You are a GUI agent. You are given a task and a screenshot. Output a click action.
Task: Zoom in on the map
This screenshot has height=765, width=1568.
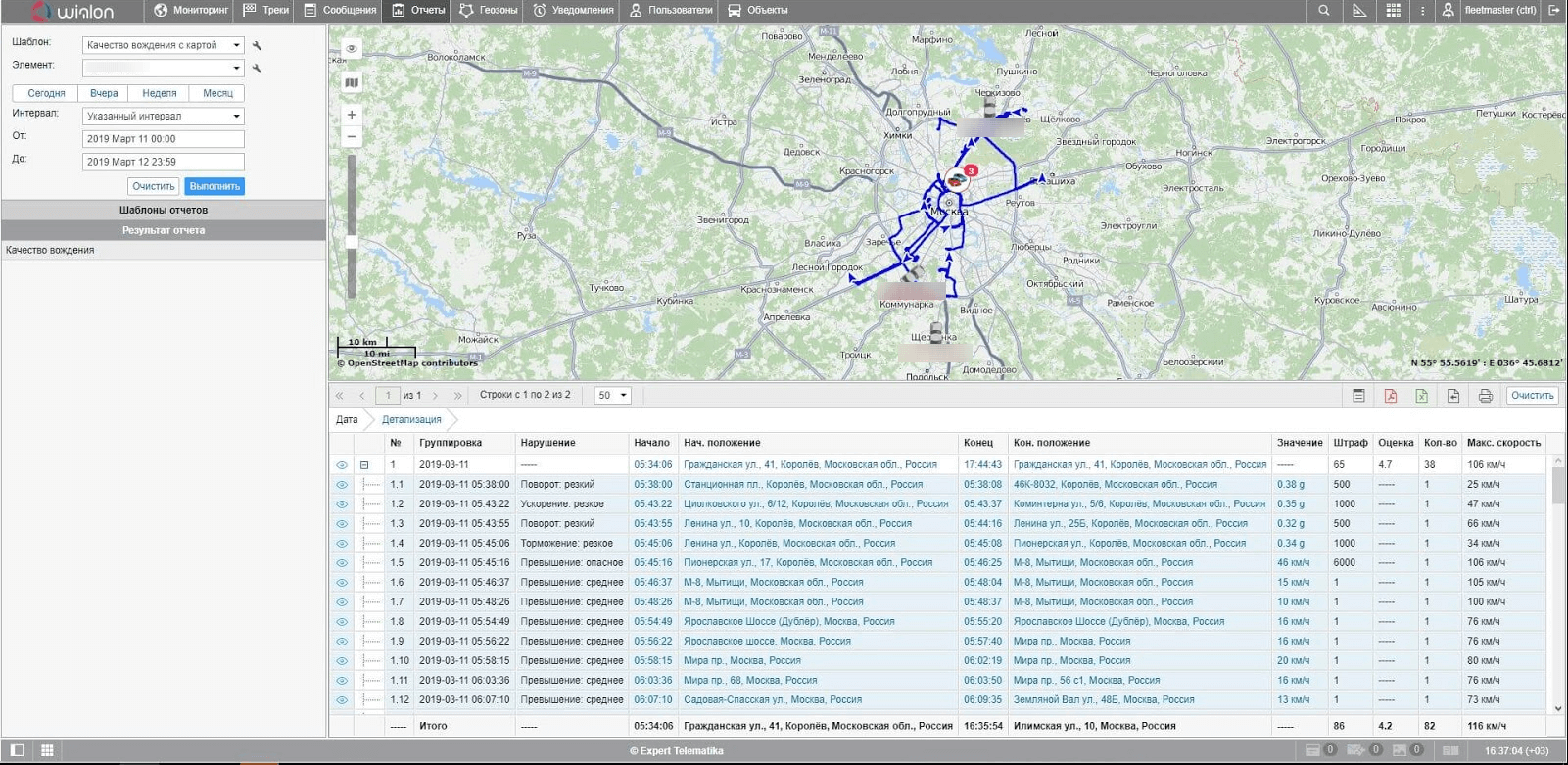[x=352, y=115]
